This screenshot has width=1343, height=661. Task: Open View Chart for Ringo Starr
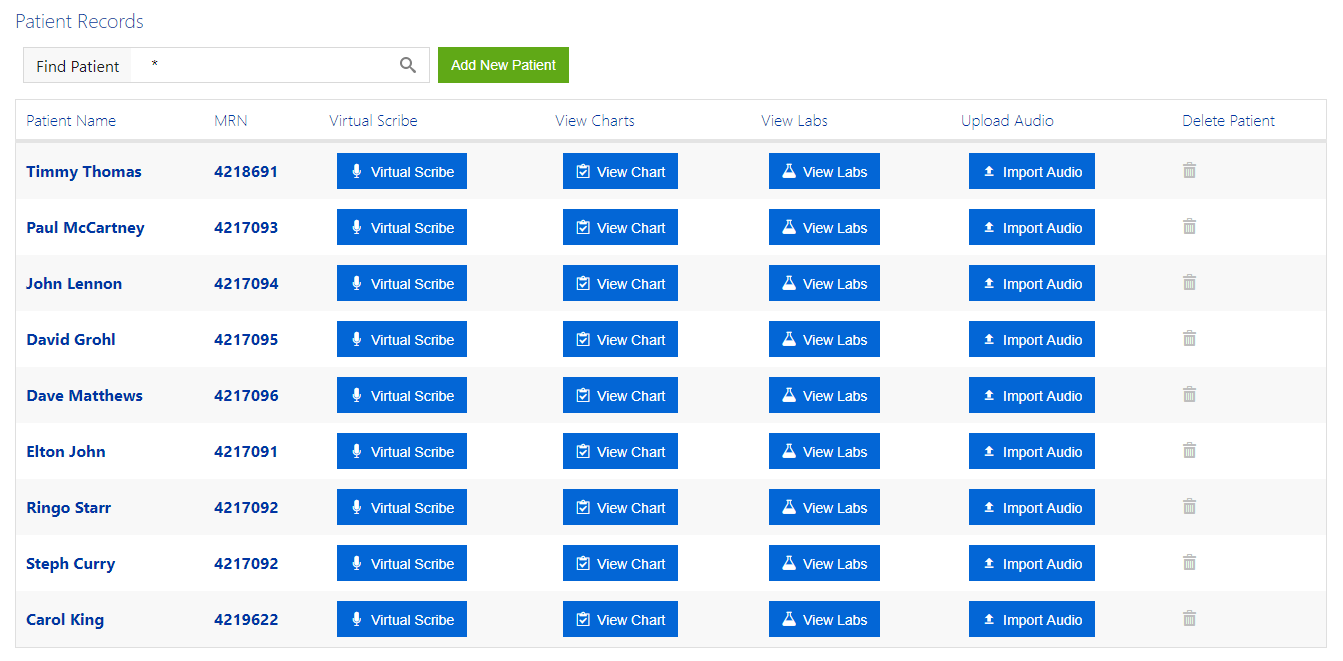click(x=620, y=507)
